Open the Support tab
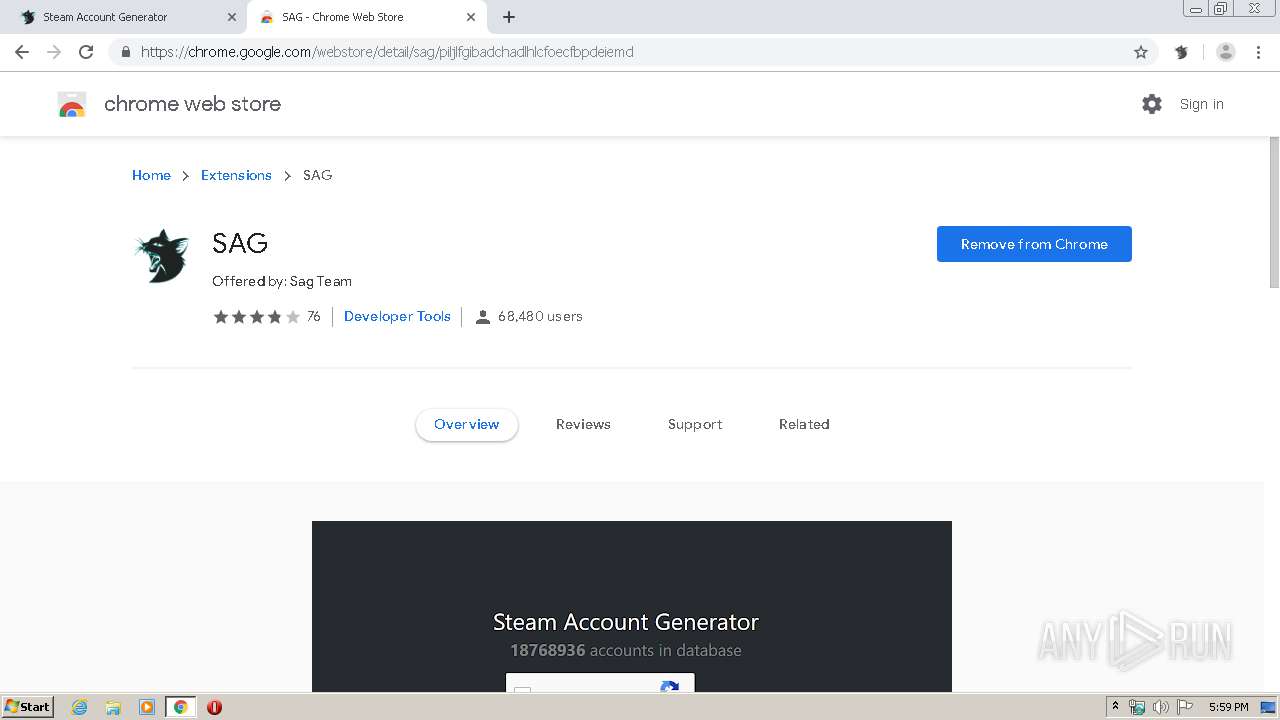The height and width of the screenshot is (720, 1280). pyautogui.click(x=695, y=424)
